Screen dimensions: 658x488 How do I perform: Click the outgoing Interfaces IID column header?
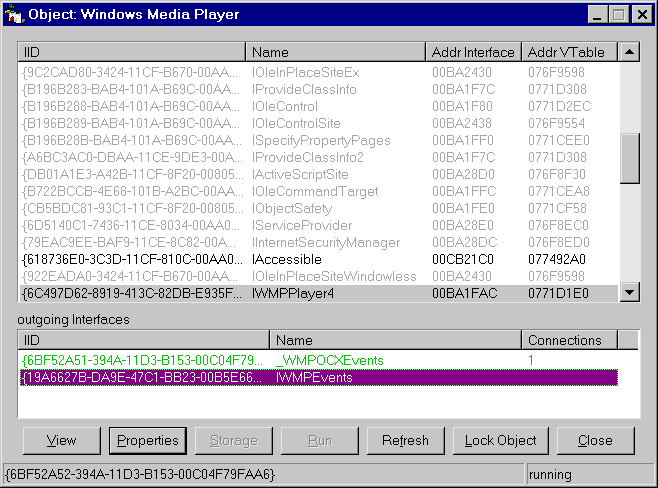pyautogui.click(x=144, y=340)
